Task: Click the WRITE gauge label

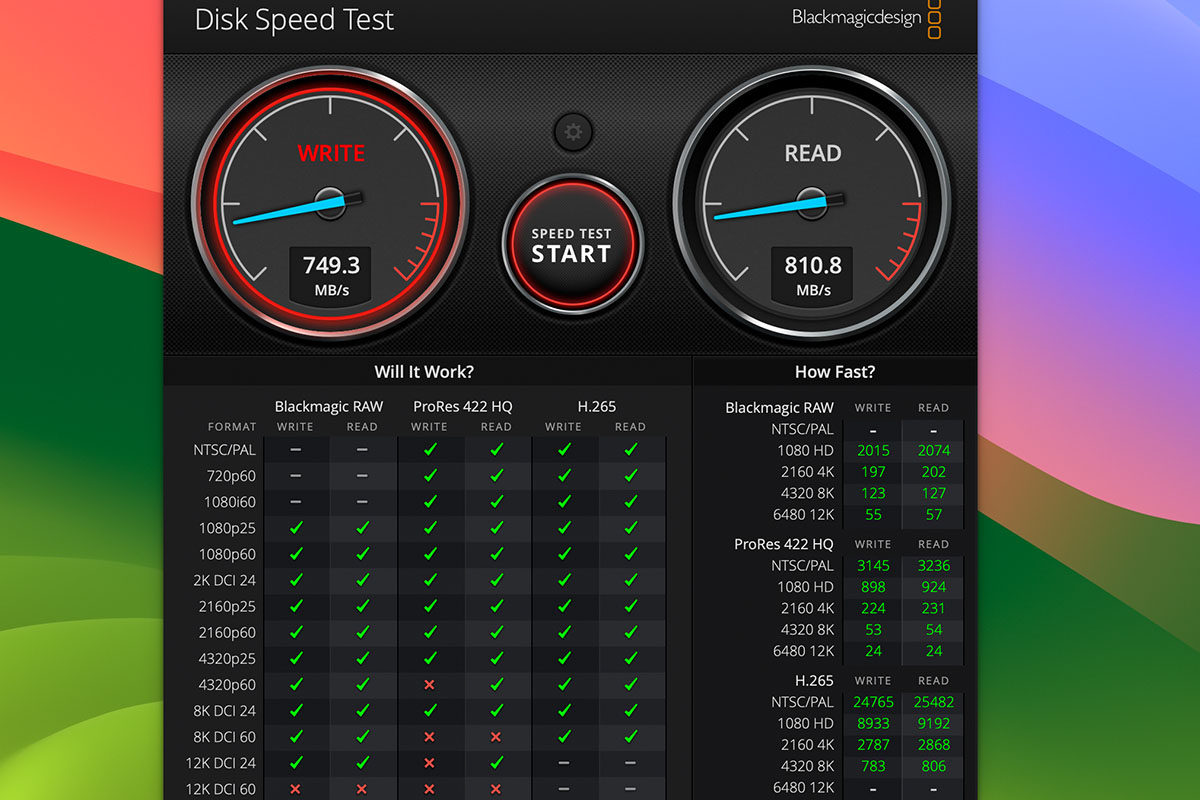Action: 331,154
